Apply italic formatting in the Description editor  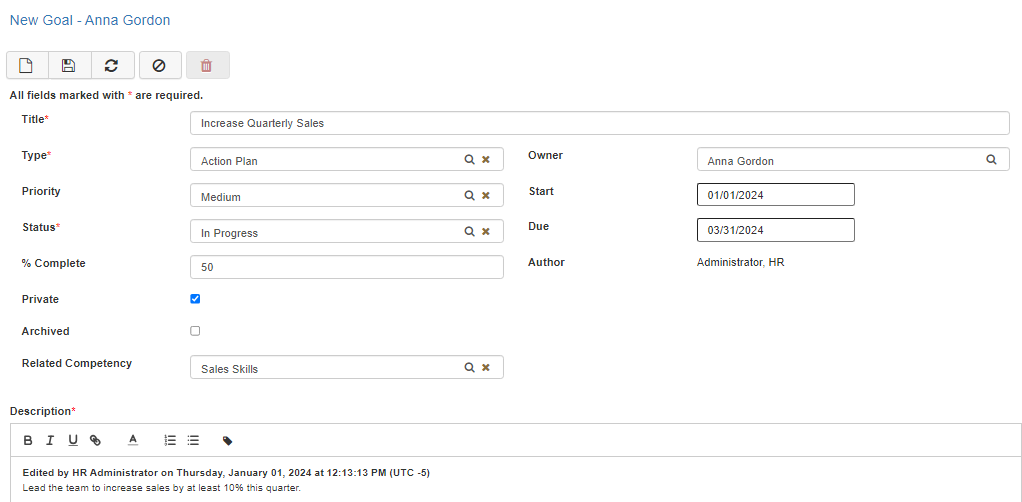click(50, 440)
